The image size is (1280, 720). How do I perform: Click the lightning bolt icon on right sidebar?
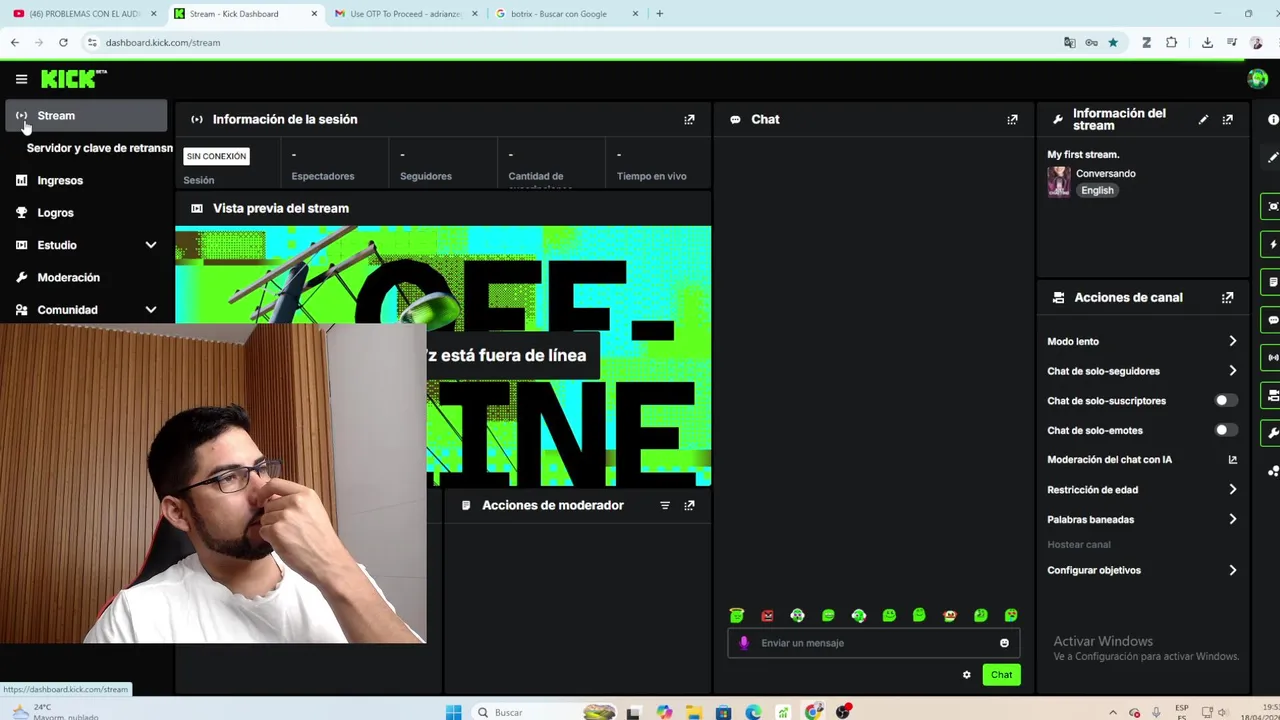point(1273,244)
